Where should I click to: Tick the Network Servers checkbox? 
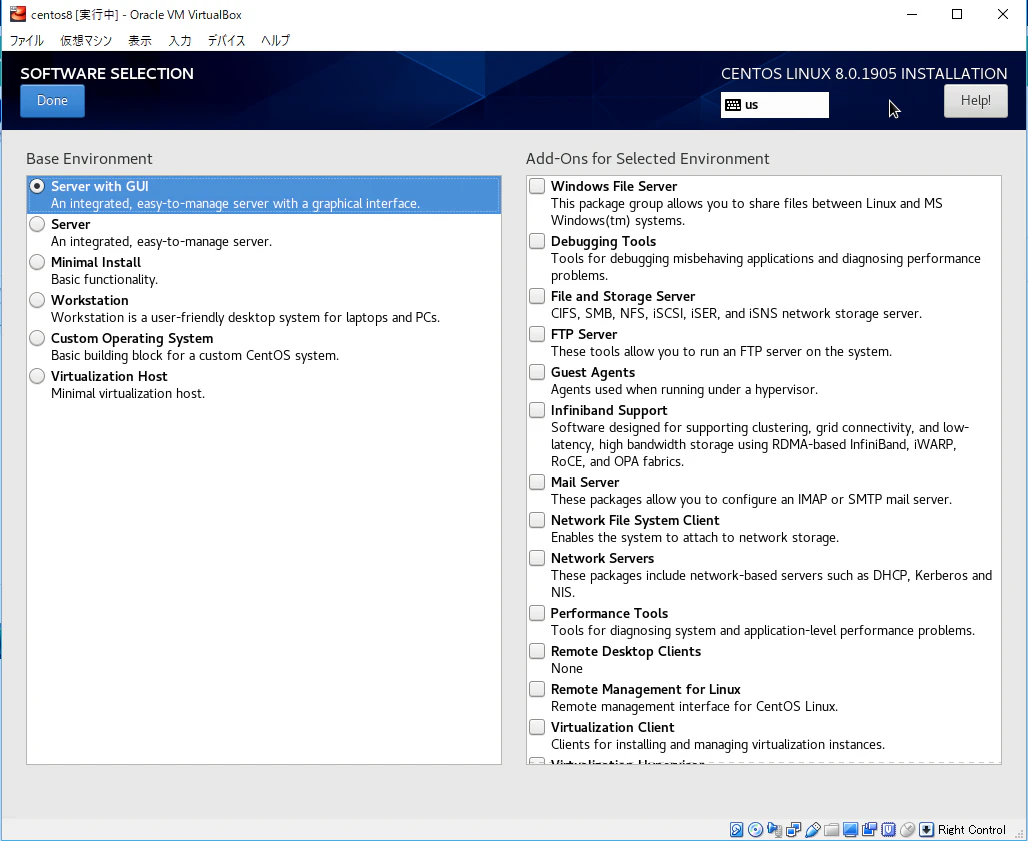pos(537,558)
